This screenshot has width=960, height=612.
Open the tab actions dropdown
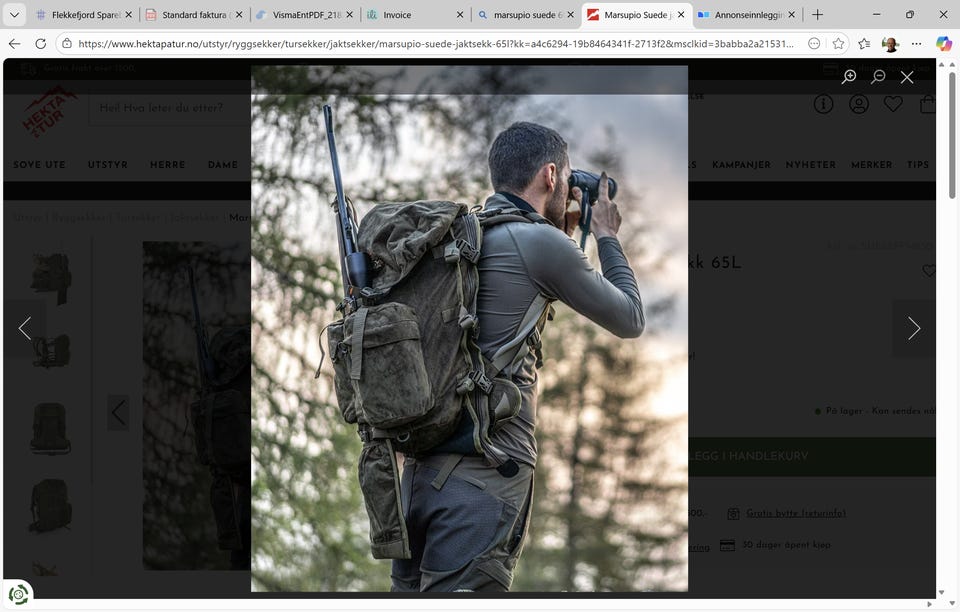point(15,15)
